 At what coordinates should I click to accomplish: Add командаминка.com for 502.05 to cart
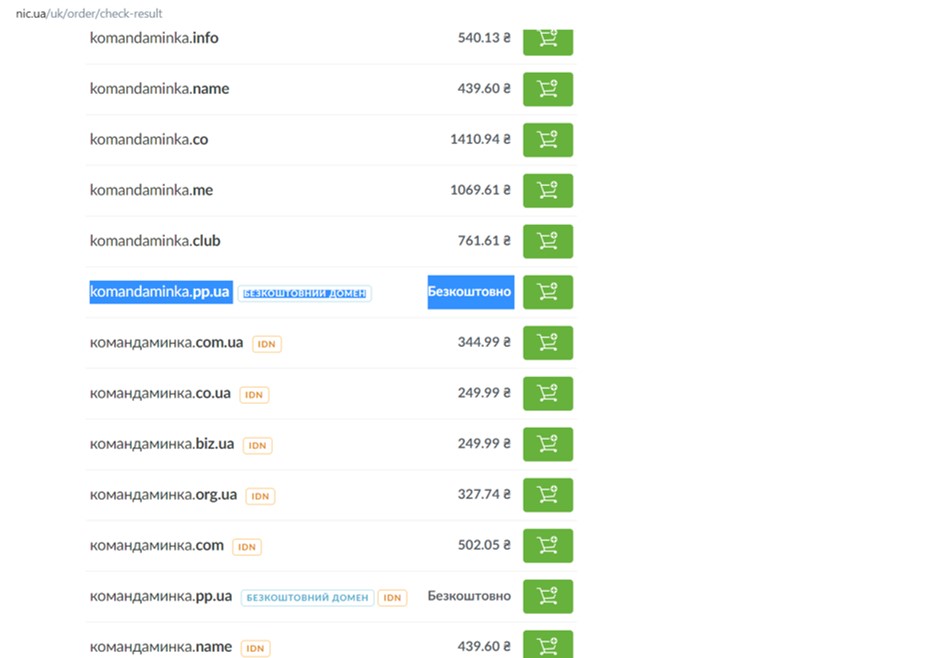click(x=547, y=546)
